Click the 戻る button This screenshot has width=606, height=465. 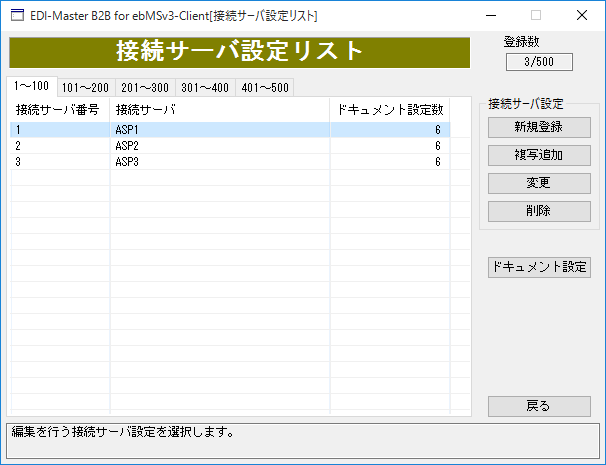538,405
